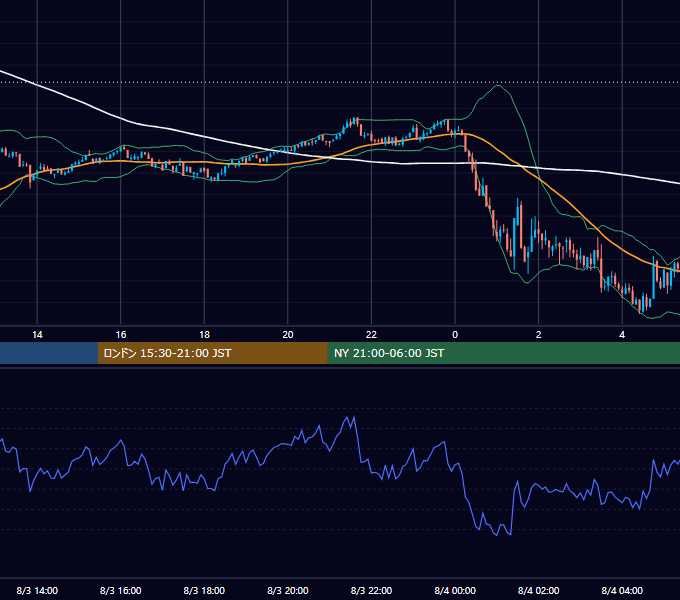Click the 8/4 02:00 date label
The image size is (680, 600).
click(x=539, y=590)
